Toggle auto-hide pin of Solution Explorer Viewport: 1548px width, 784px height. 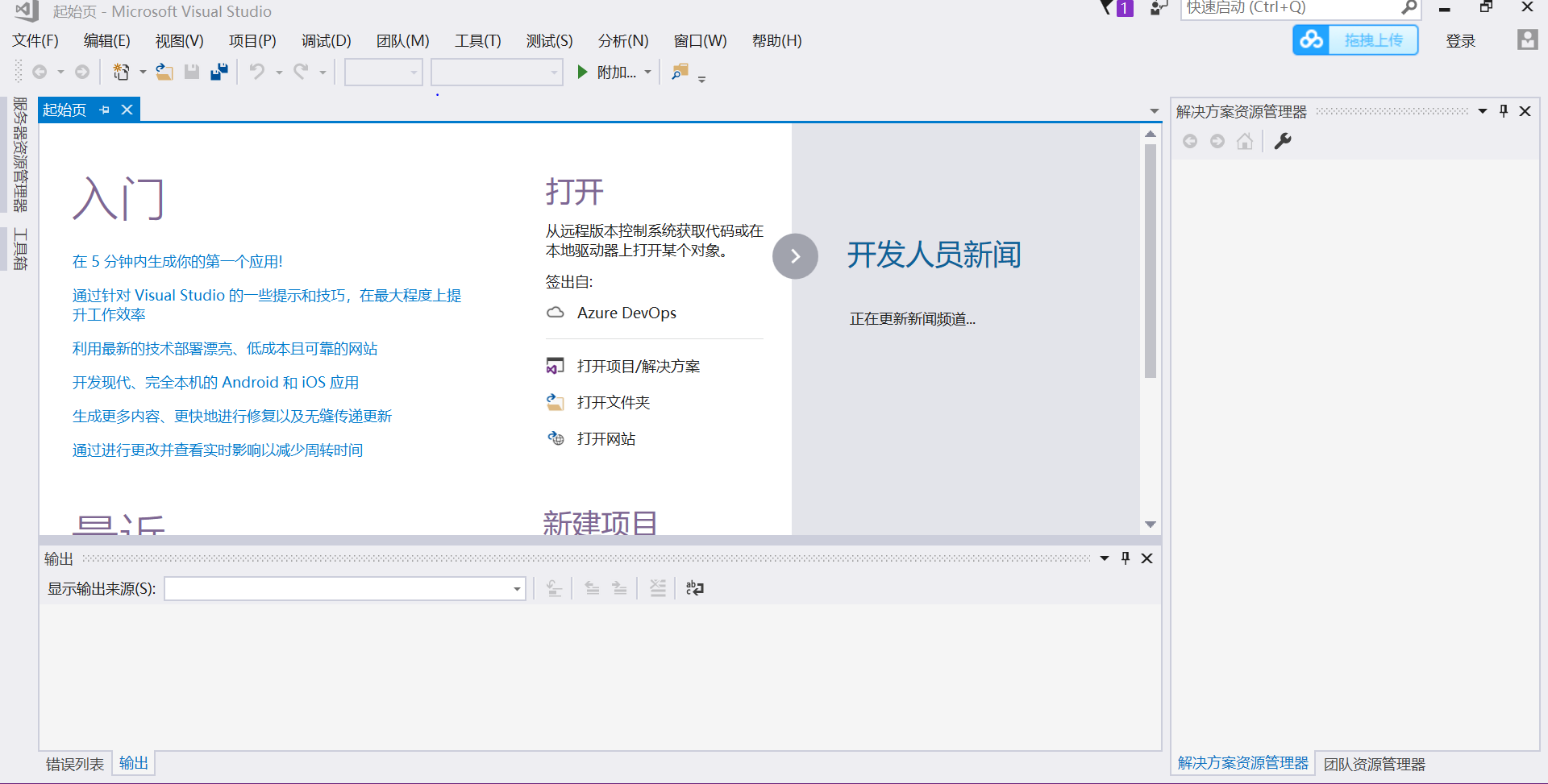tap(1504, 111)
